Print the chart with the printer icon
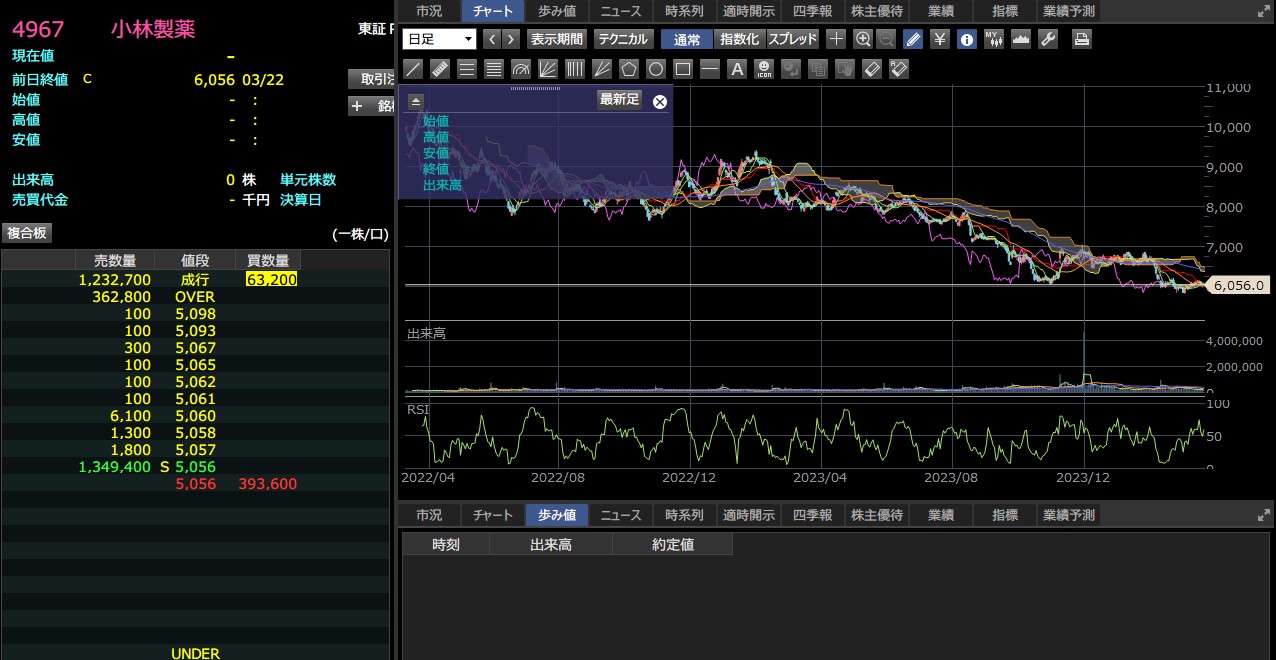 (1081, 39)
